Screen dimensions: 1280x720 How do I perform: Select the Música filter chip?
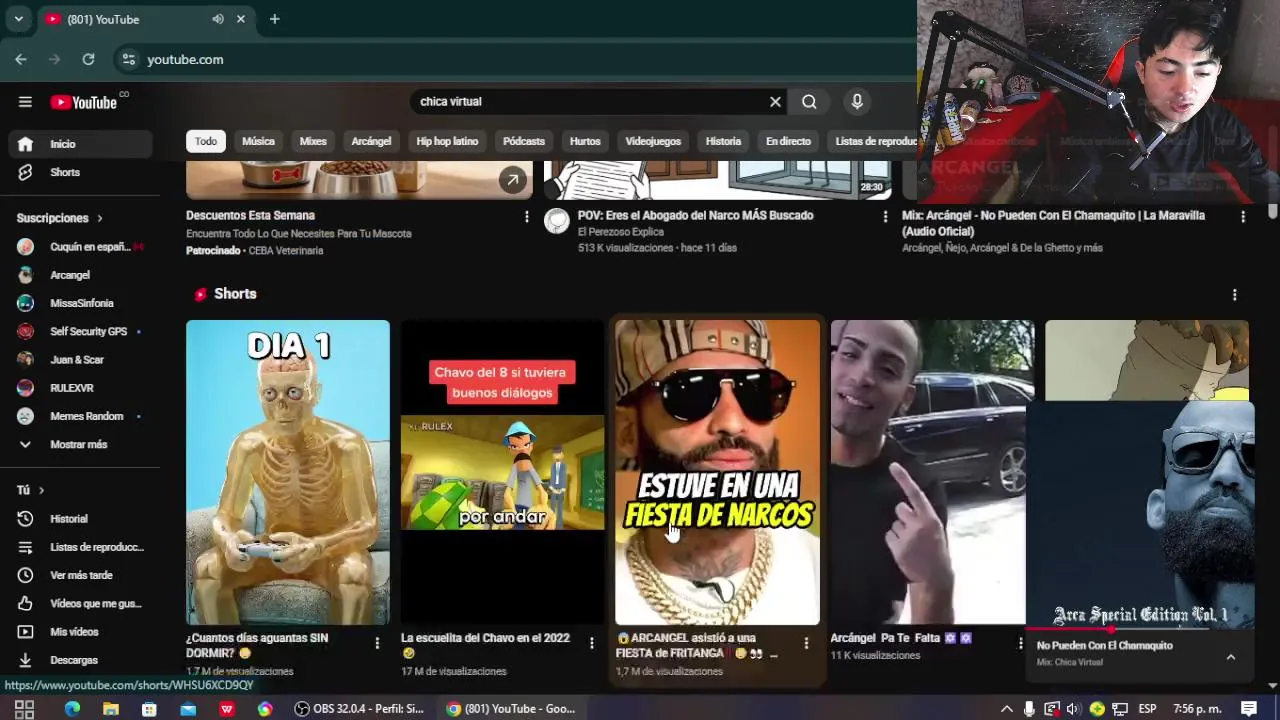point(258,141)
